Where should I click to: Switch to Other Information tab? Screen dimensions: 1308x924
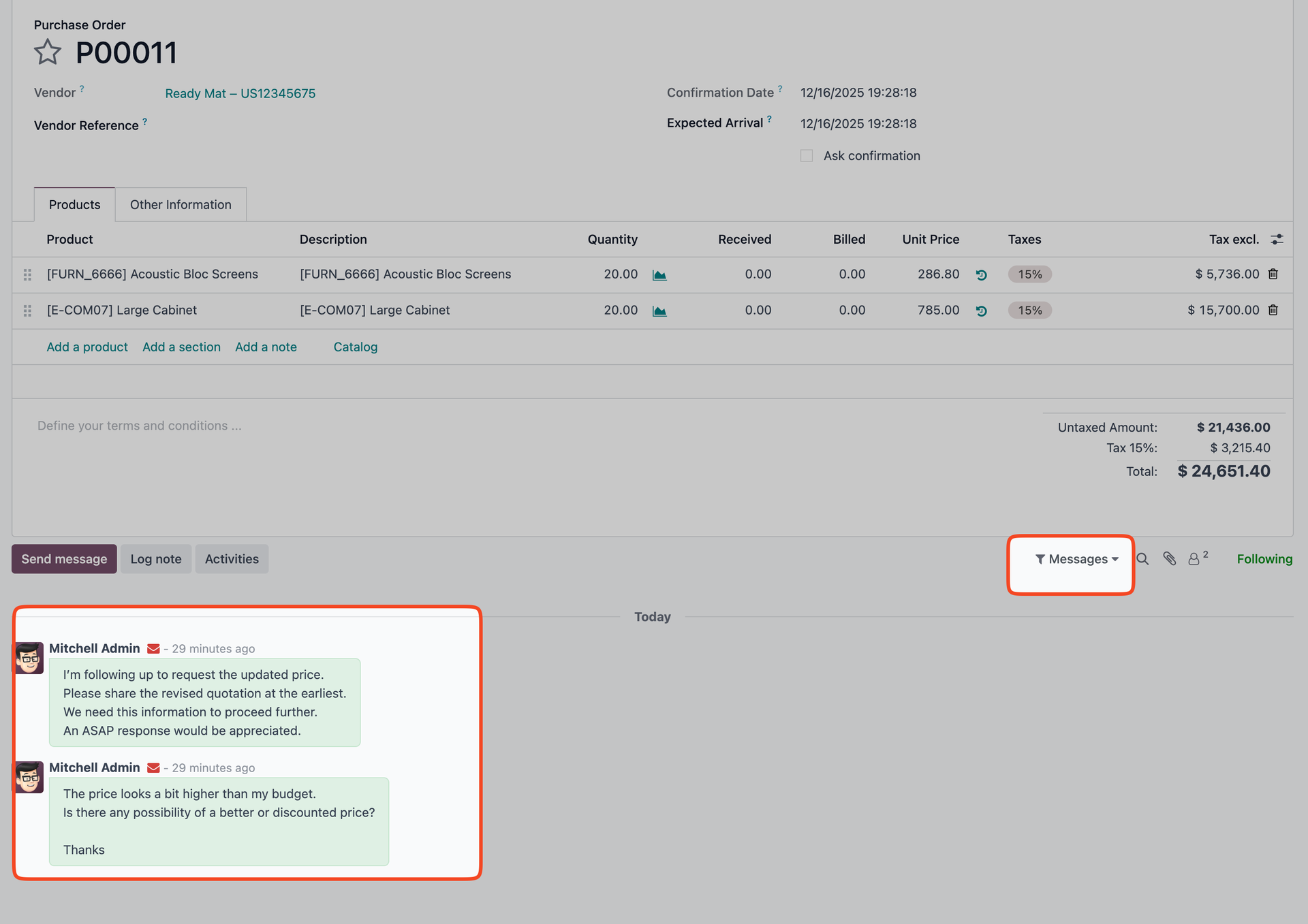181,205
